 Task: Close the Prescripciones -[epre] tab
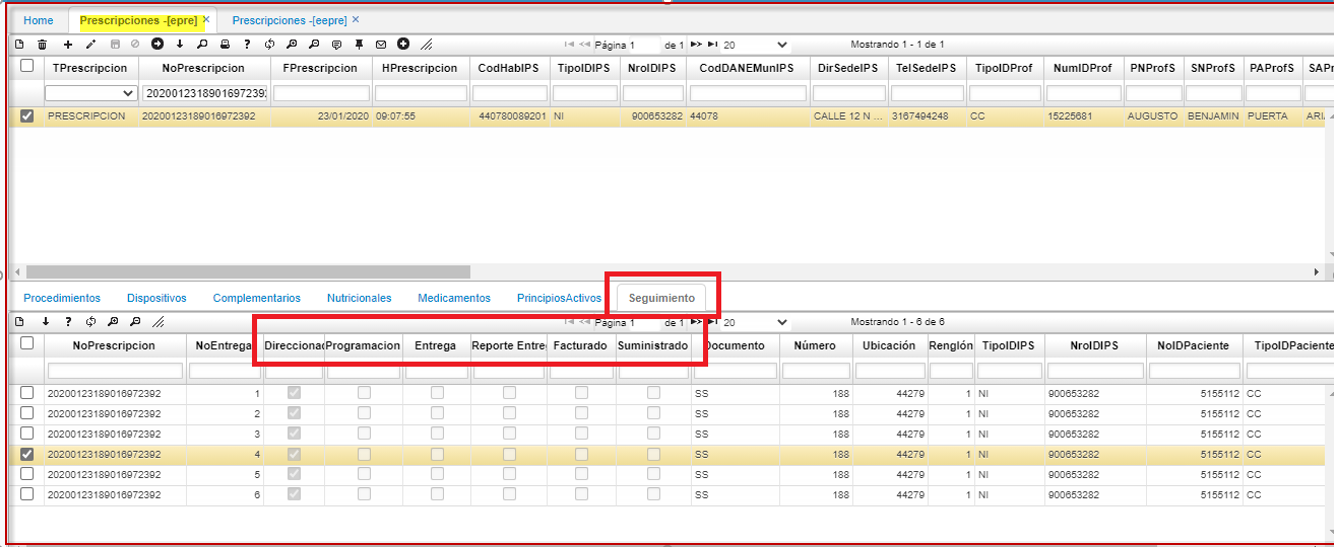[x=206, y=19]
